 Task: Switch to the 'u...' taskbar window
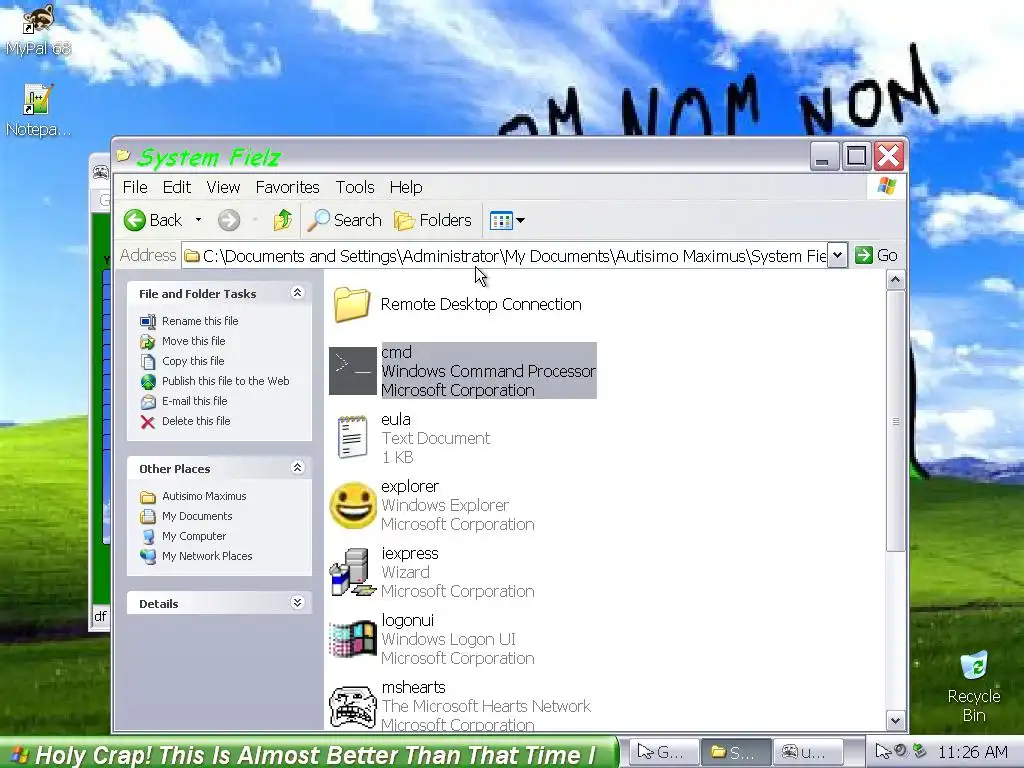click(x=806, y=753)
